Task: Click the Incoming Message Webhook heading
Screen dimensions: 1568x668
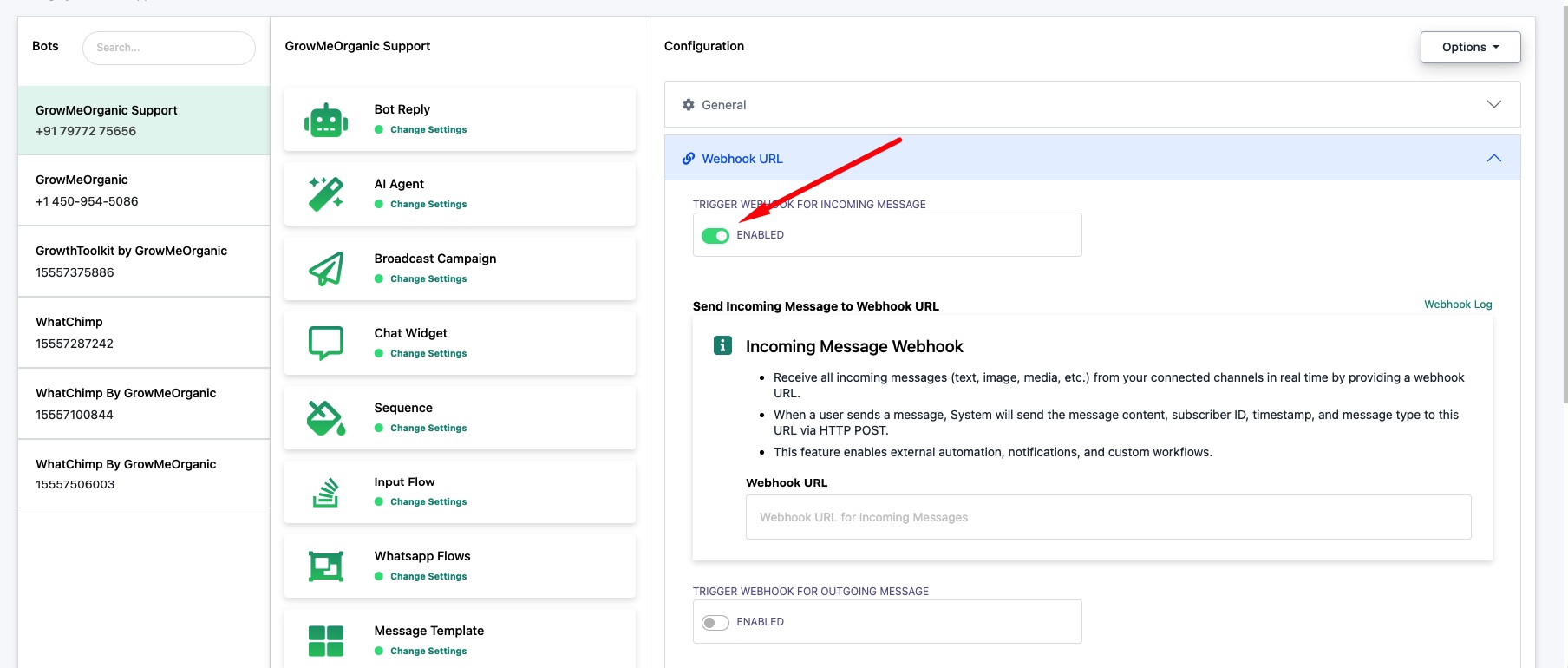Action: pos(854,346)
